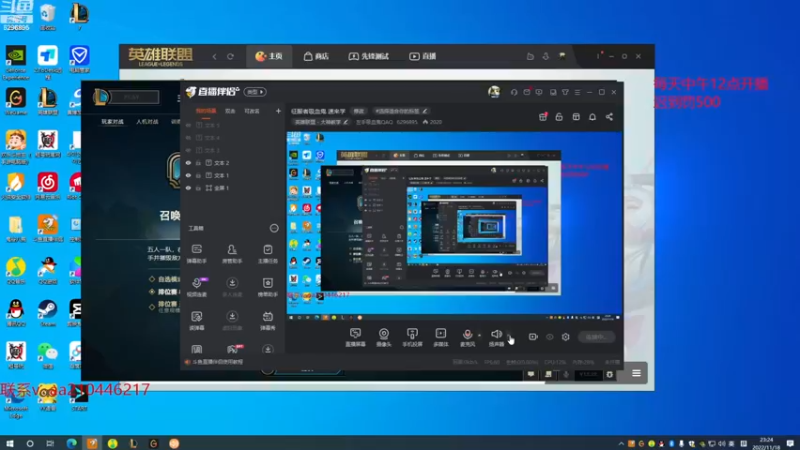800x450 pixels.
Task: Select 自选模式 option in League lobby
Action: click(165, 280)
